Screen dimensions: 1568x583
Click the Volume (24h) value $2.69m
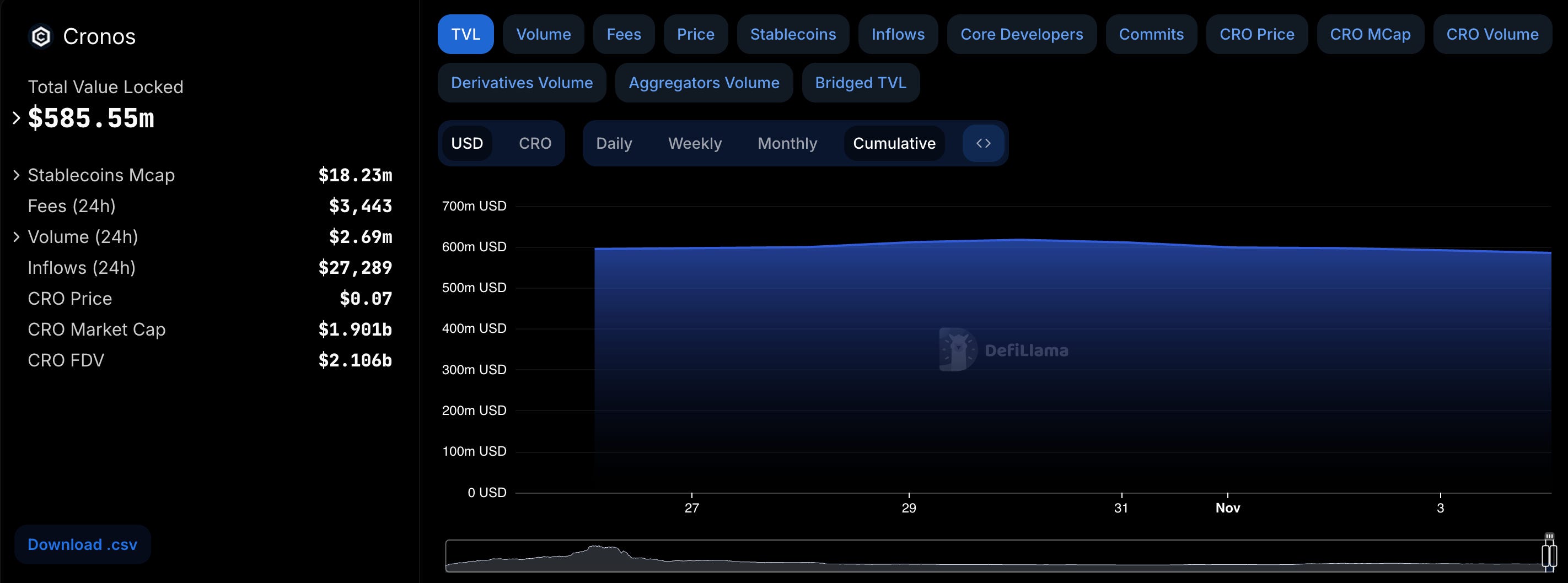(x=361, y=237)
